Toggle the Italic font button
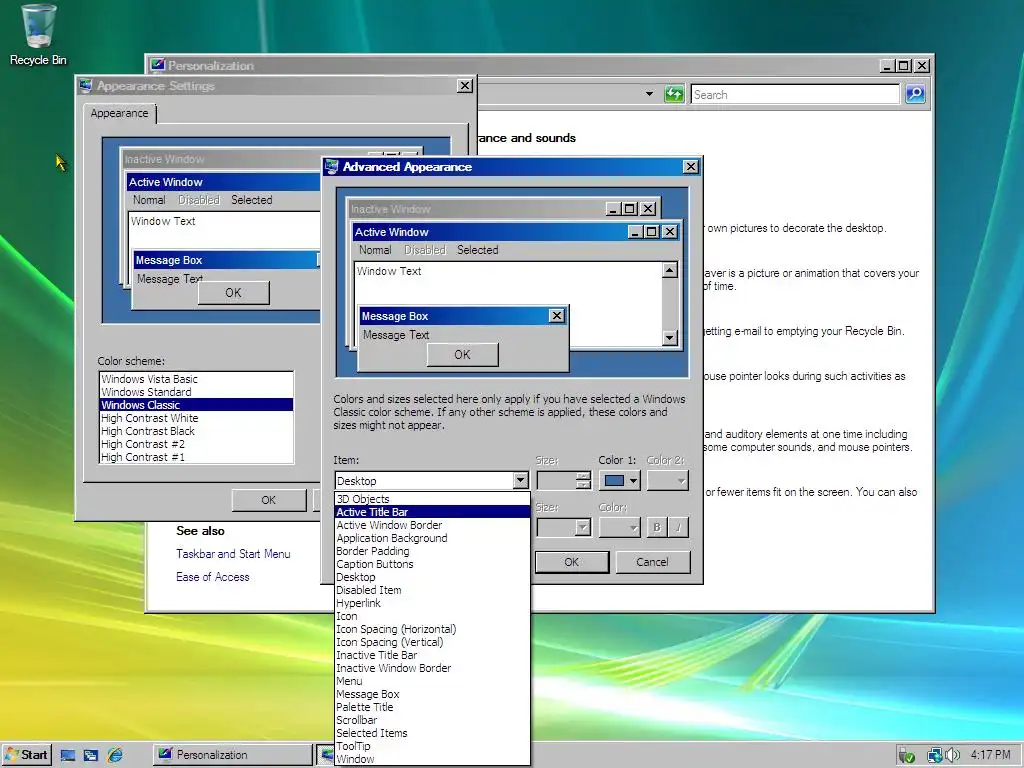Screen dimensions: 1024x768 click(679, 527)
